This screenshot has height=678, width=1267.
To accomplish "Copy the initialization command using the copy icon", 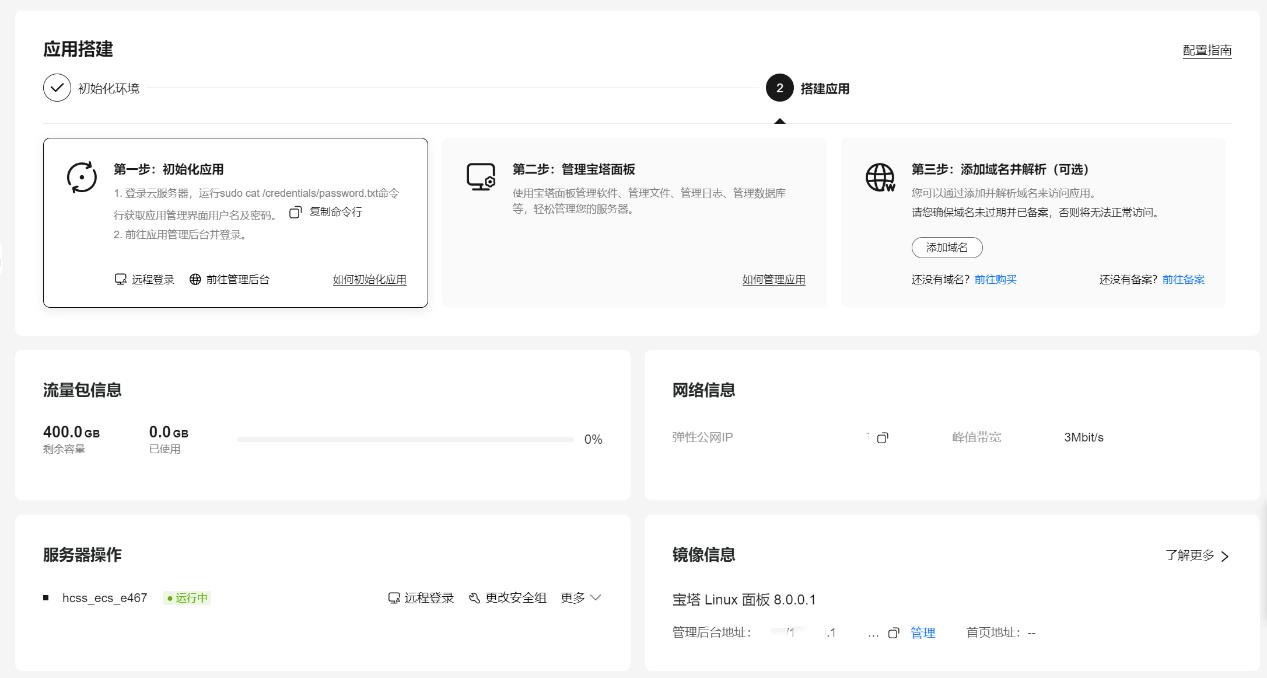I will [x=296, y=212].
